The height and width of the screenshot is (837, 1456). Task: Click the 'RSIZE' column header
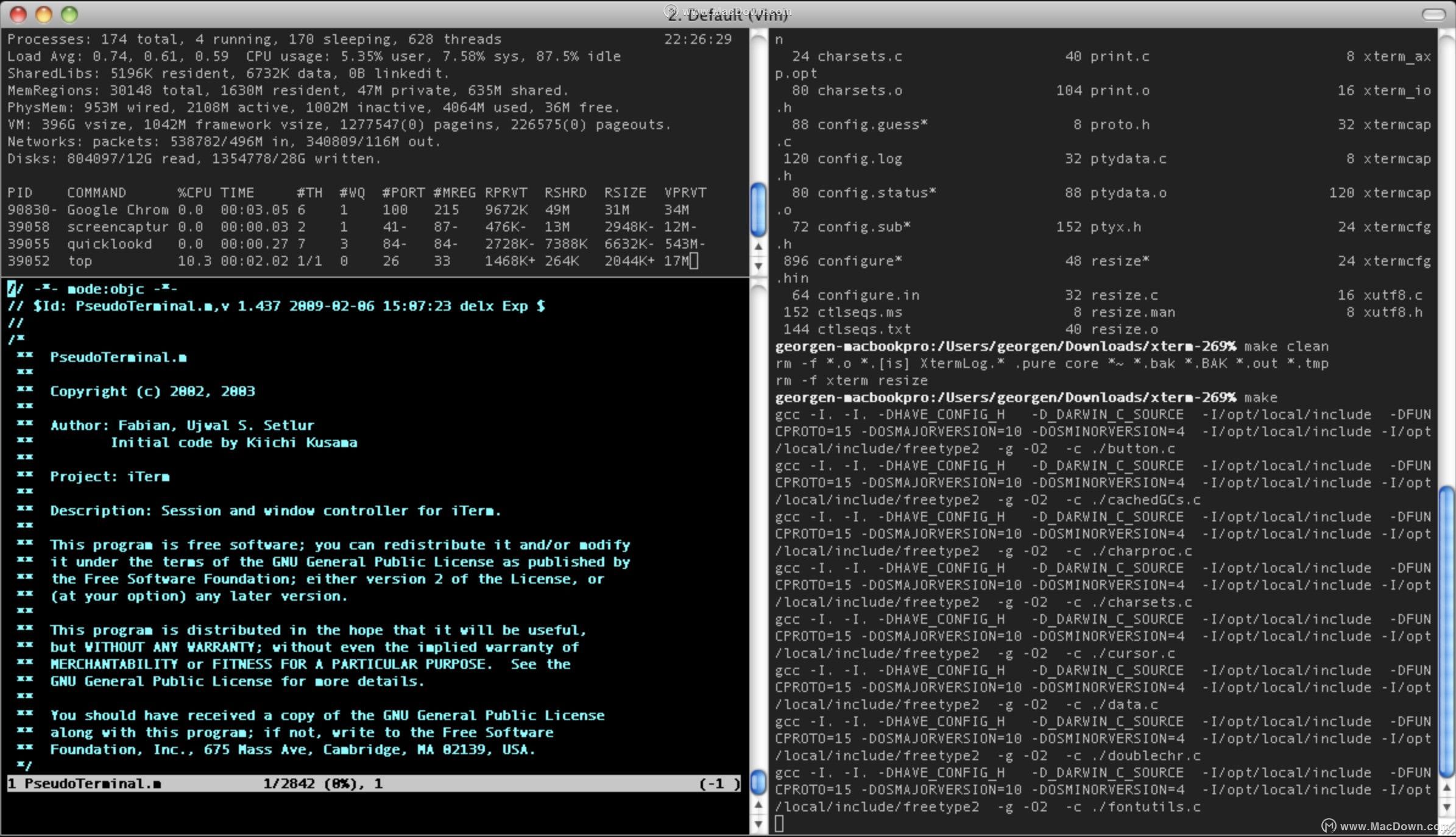point(625,192)
